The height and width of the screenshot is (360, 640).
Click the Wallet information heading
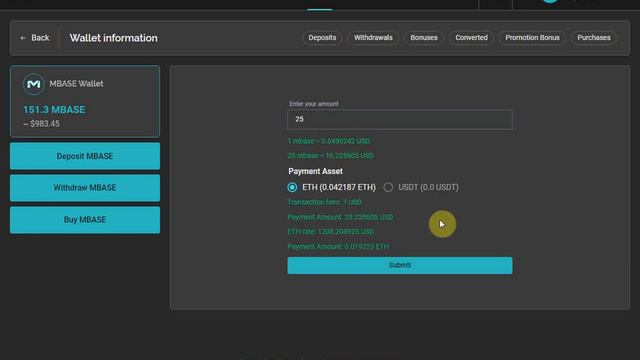(113, 38)
